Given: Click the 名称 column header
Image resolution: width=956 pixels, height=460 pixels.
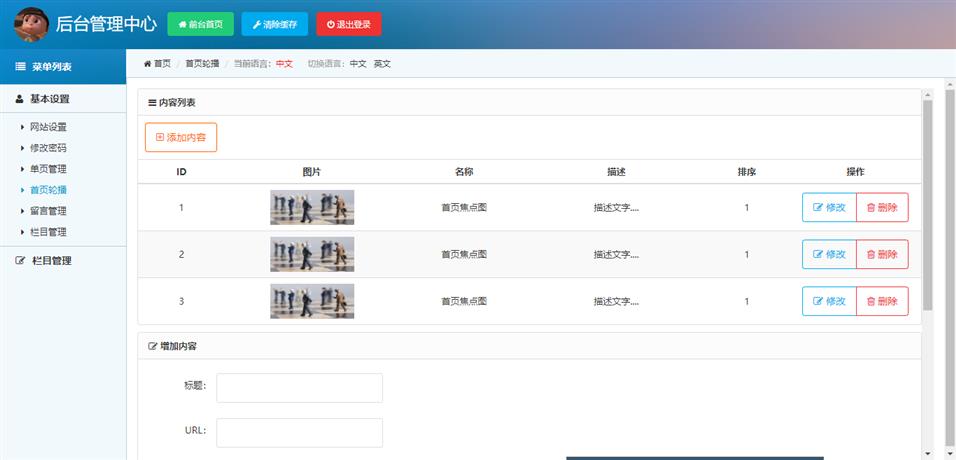Looking at the screenshot, I should pyautogui.click(x=464, y=172).
